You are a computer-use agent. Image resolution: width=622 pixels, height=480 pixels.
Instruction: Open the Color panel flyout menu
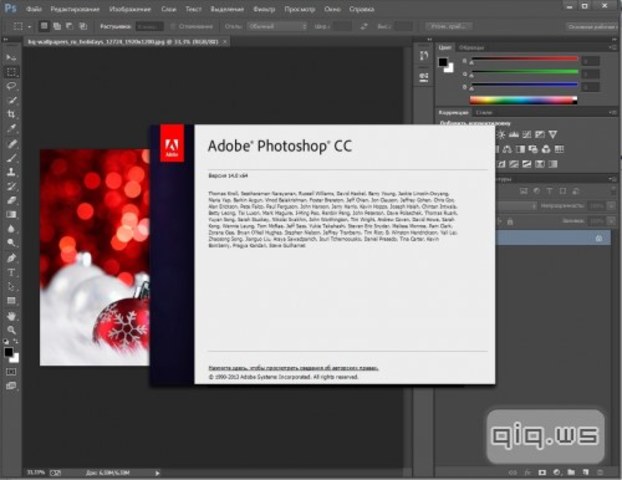coord(613,47)
